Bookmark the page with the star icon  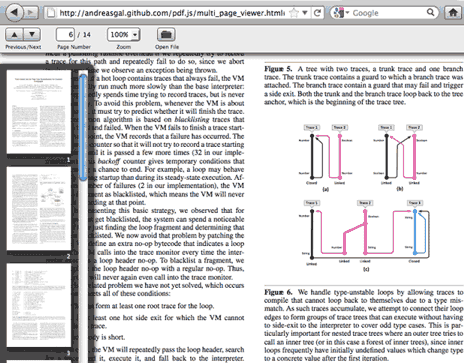click(x=294, y=13)
